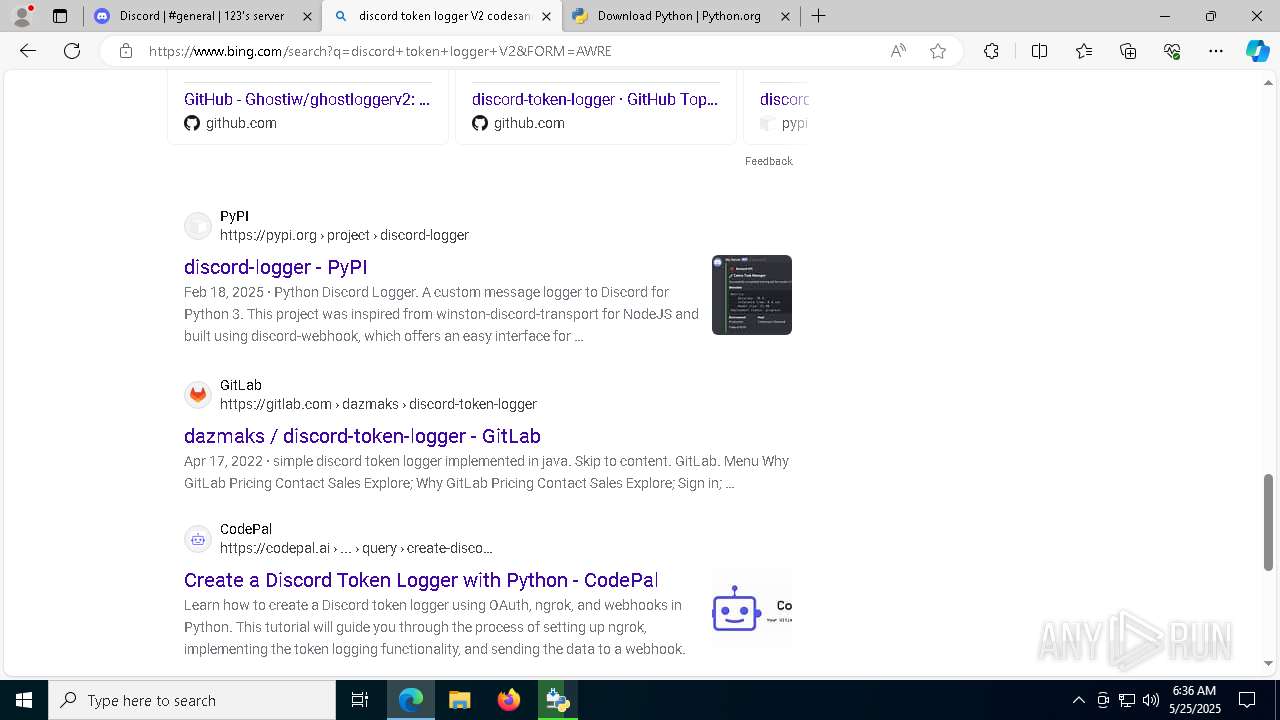The width and height of the screenshot is (1280, 720).
Task: Open the Collections icon
Action: point(1128,51)
